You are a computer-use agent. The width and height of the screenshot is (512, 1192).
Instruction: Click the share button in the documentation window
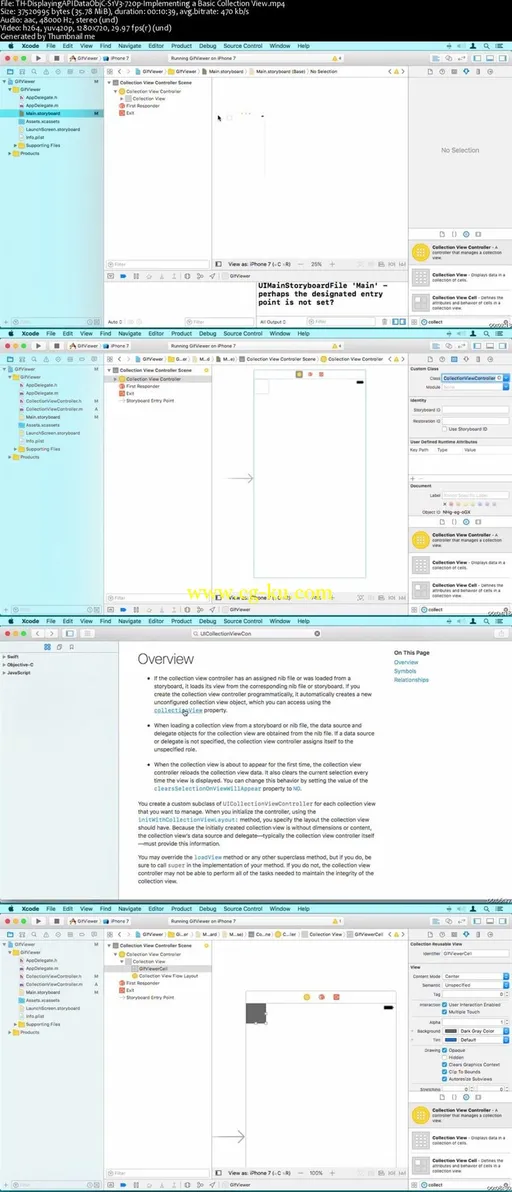pyautogui.click(x=500, y=632)
